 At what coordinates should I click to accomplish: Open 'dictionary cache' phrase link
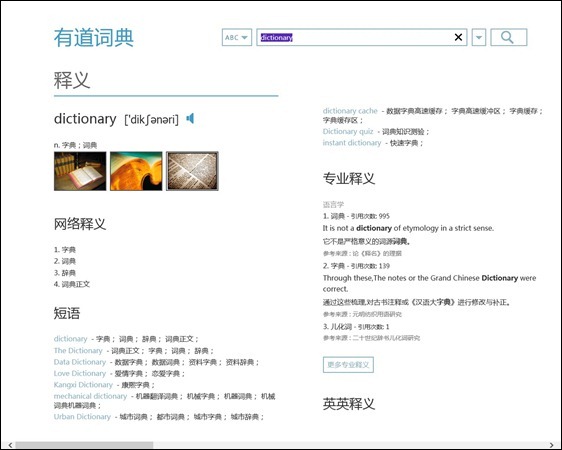(350, 111)
